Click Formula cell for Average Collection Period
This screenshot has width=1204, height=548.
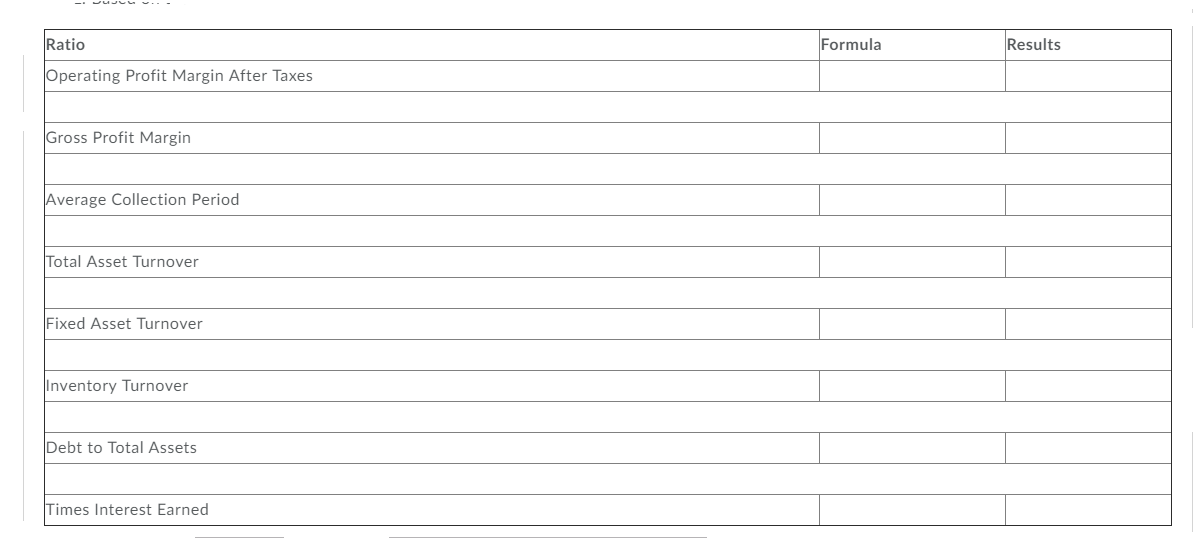[912, 200]
